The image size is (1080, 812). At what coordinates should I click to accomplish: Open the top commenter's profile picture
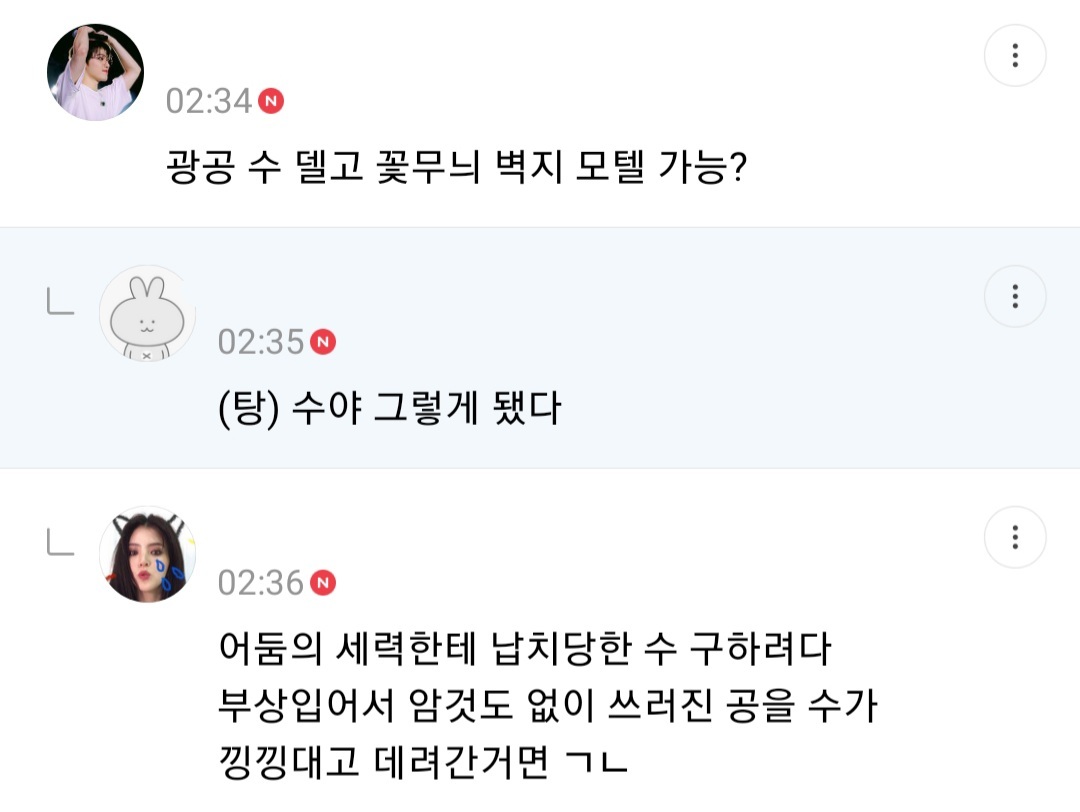(95, 72)
